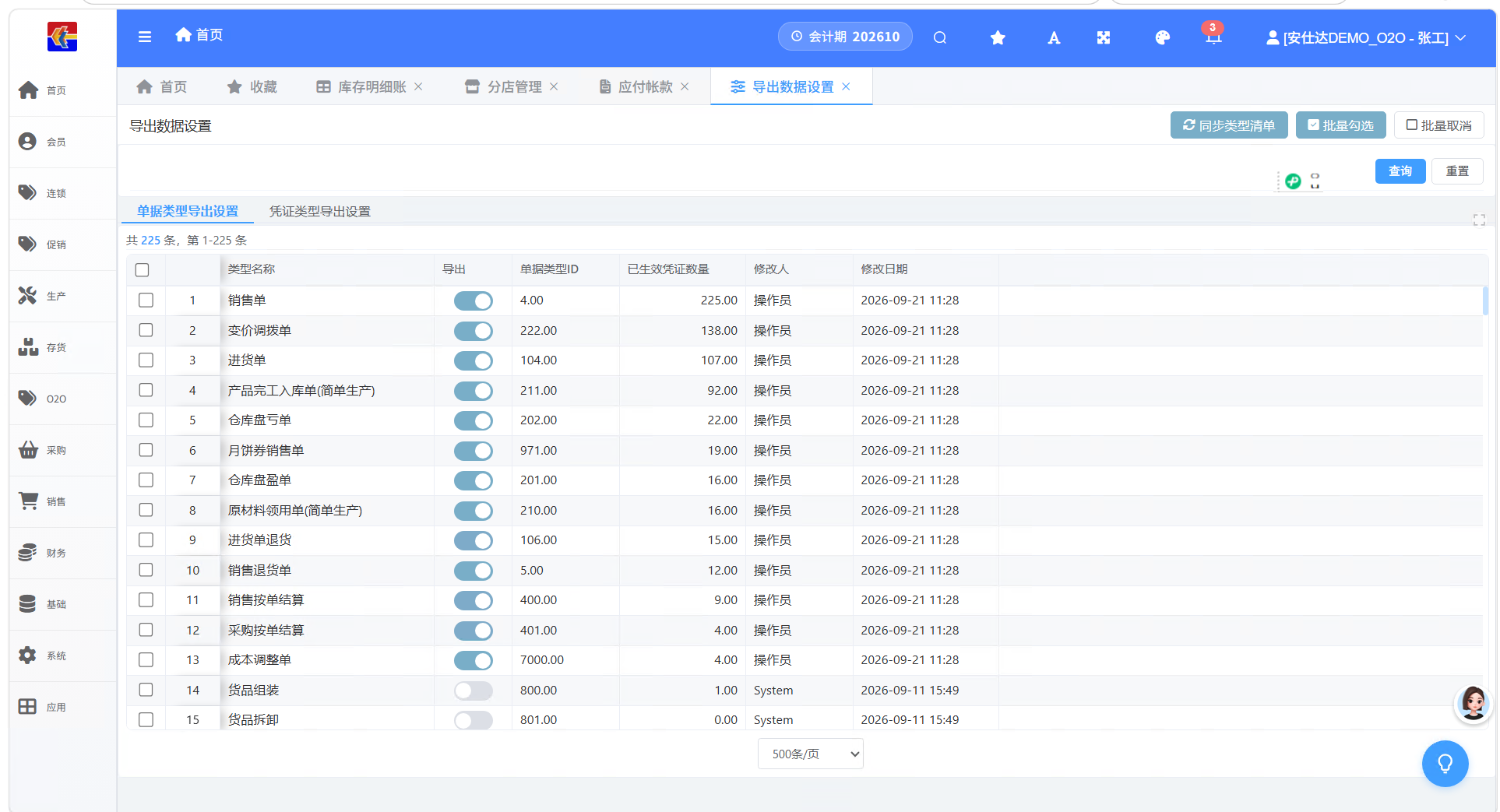Close the 导出数据设置 tab
The height and width of the screenshot is (812, 1500).
(x=846, y=86)
